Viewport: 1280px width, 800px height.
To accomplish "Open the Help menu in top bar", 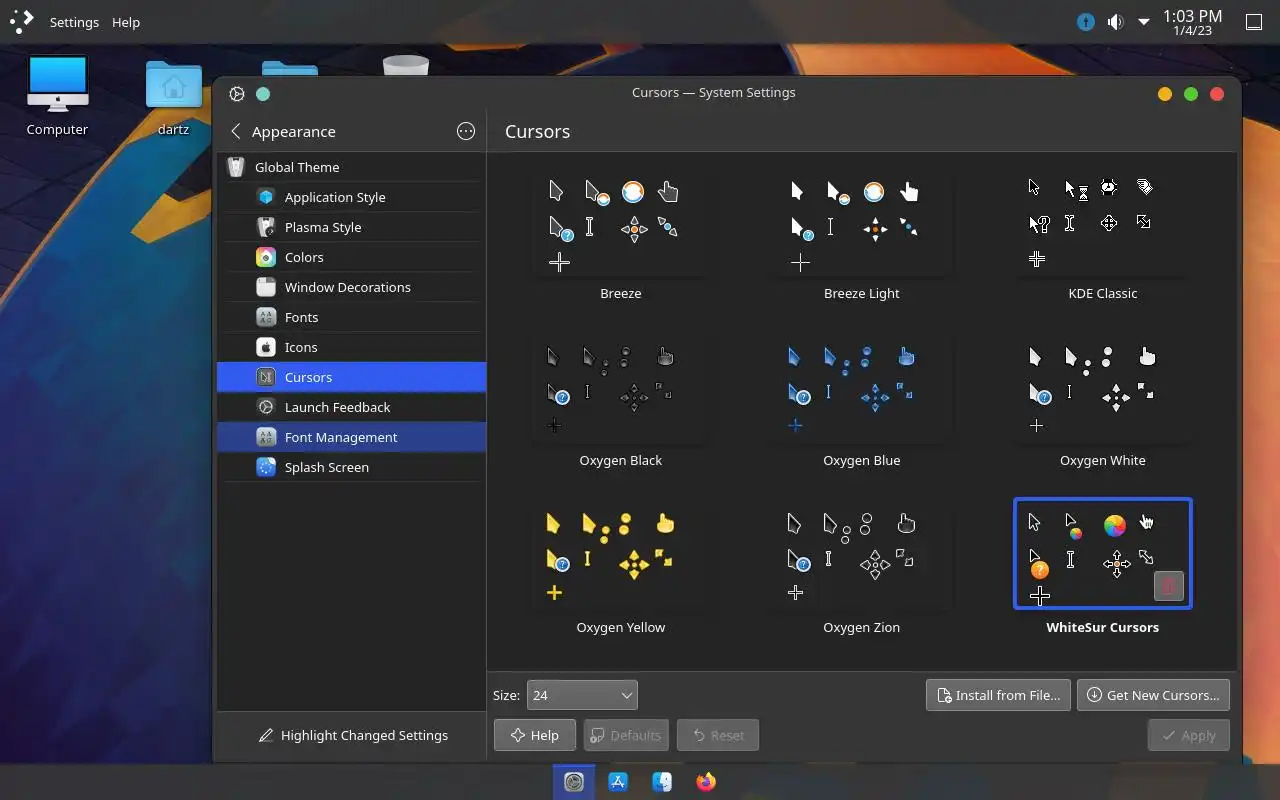I will coord(126,22).
